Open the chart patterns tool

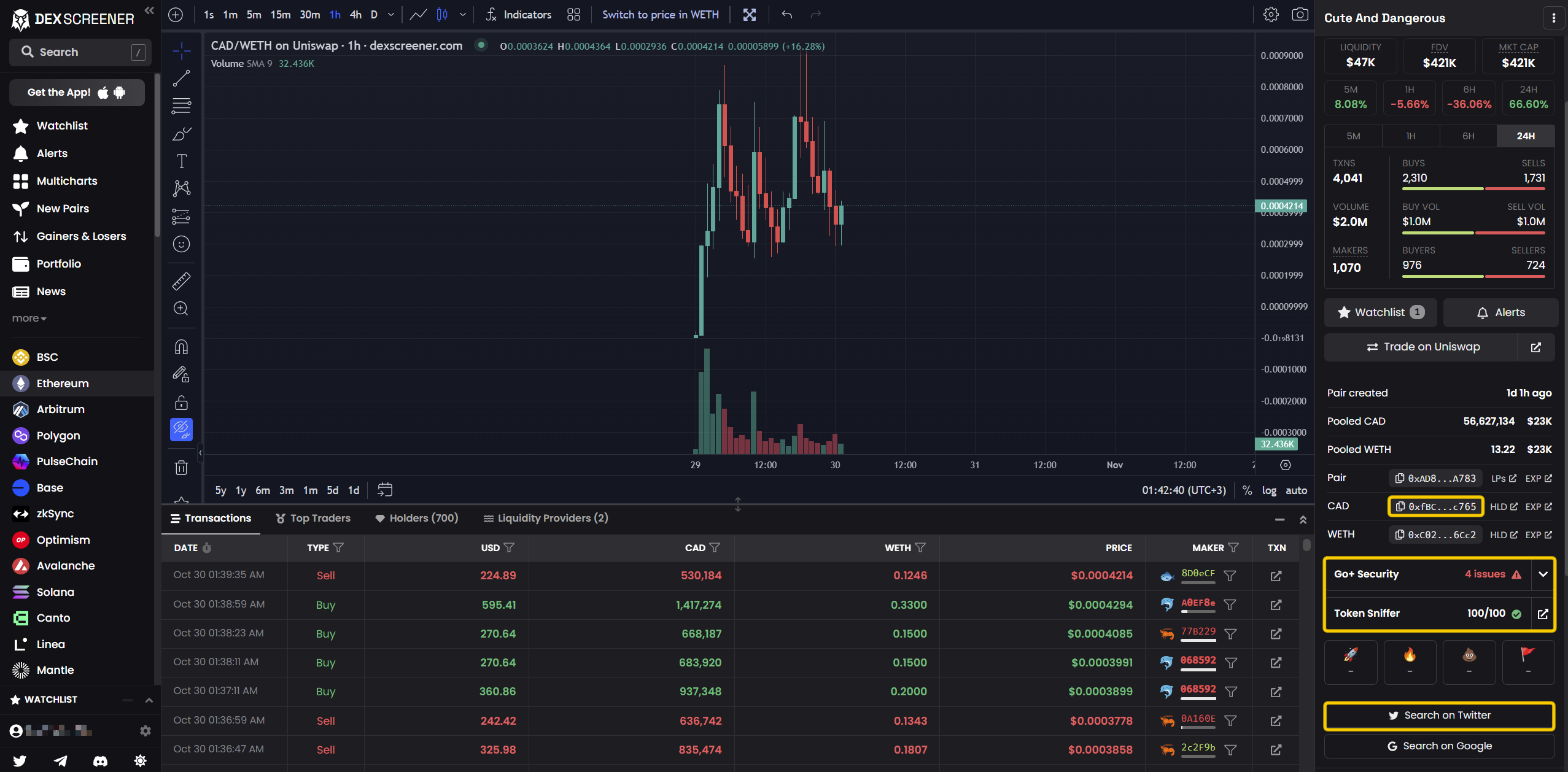[181, 188]
